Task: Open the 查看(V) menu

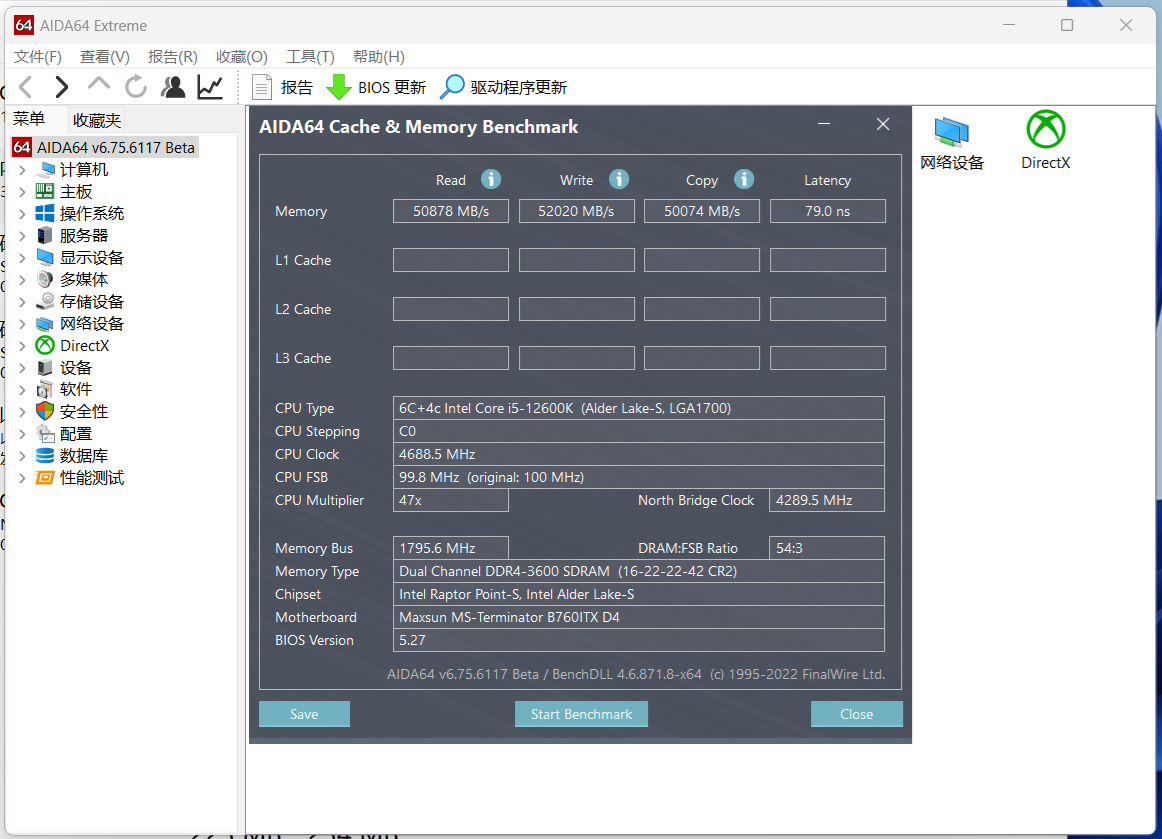Action: click(x=104, y=57)
